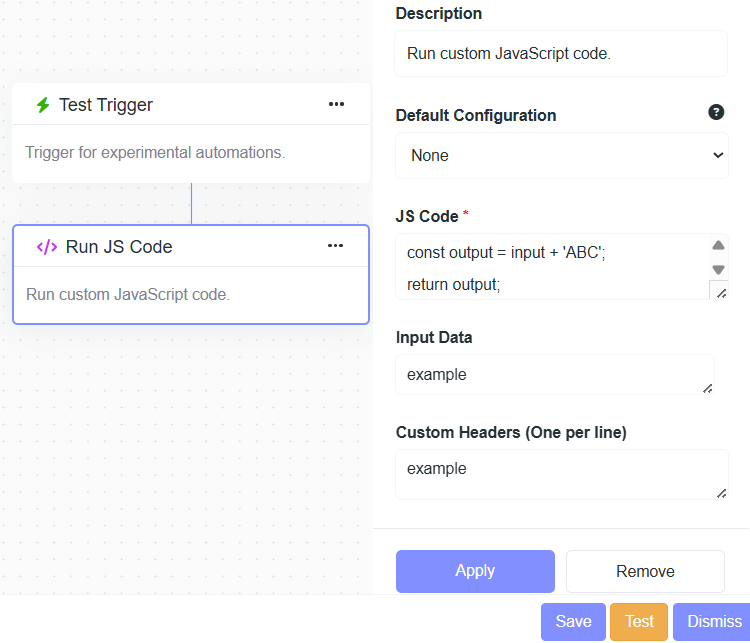Click the JS Code textarea resize handle

point(721,291)
